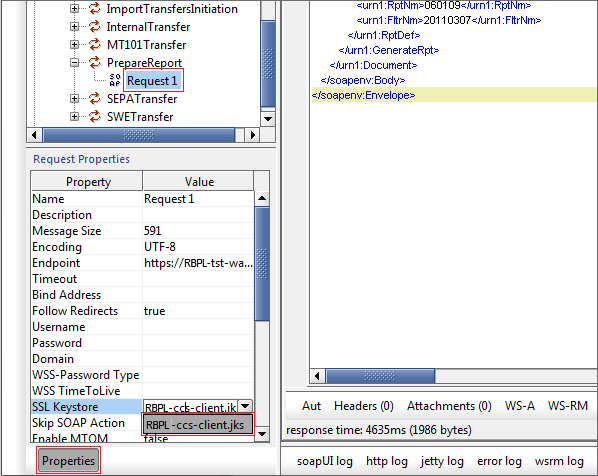598x476 pixels.
Task: Click the closing soapenv:Envelope line
Action: click(x=363, y=95)
